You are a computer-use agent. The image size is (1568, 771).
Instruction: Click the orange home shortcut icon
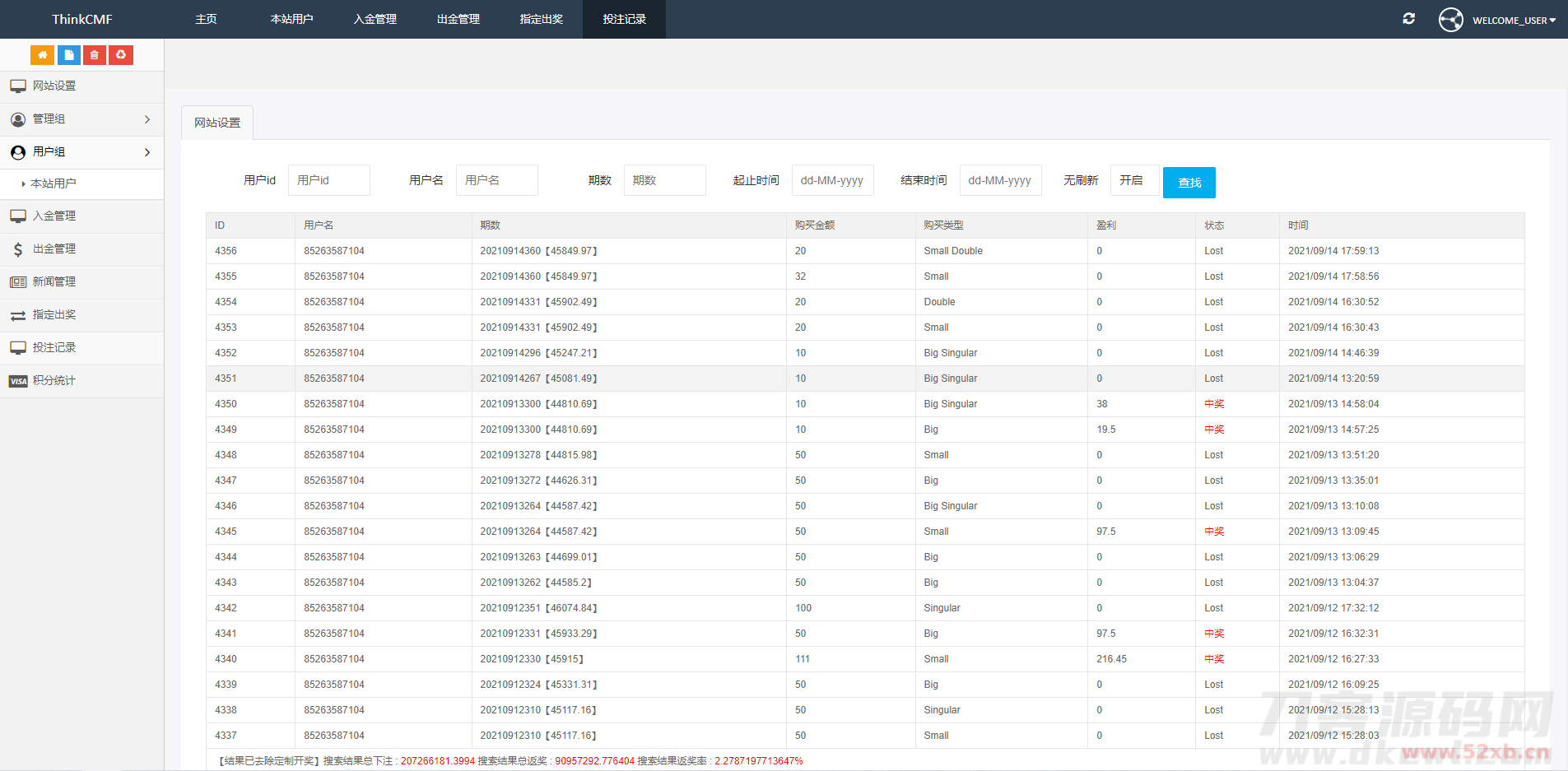(x=42, y=55)
